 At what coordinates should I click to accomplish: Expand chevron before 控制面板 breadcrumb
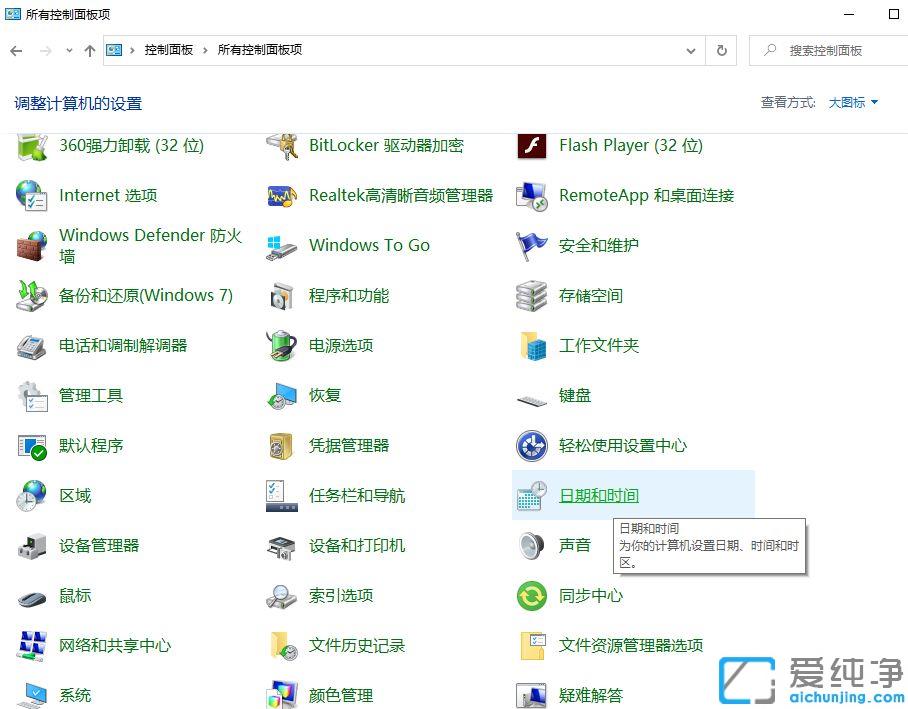point(132,50)
